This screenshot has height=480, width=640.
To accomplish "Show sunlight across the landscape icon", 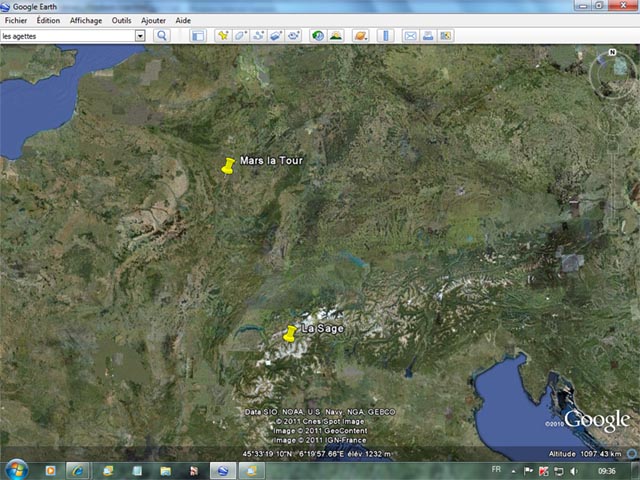I will tap(336, 36).
